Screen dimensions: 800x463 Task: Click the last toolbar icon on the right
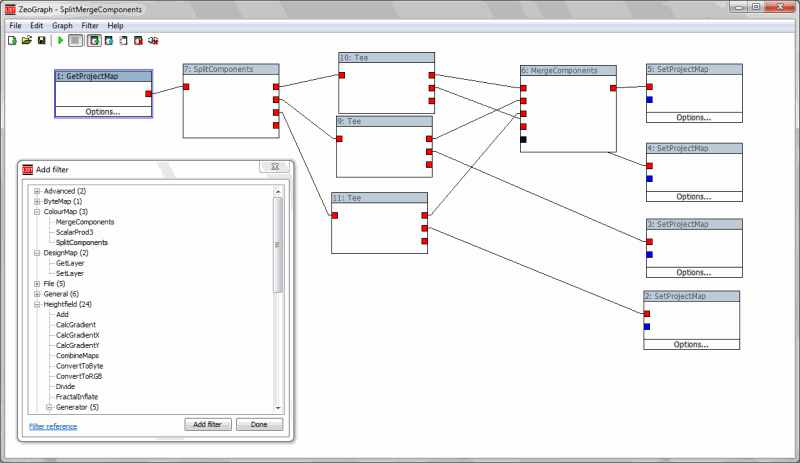154,41
